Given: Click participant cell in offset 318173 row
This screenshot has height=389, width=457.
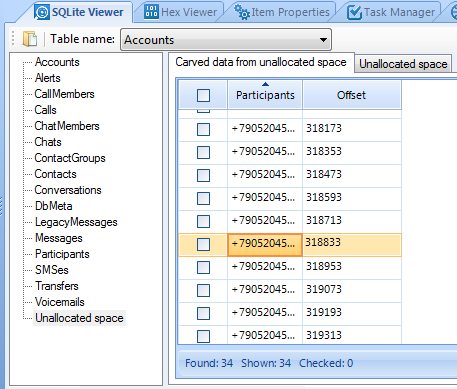Looking at the screenshot, I should [265, 129].
